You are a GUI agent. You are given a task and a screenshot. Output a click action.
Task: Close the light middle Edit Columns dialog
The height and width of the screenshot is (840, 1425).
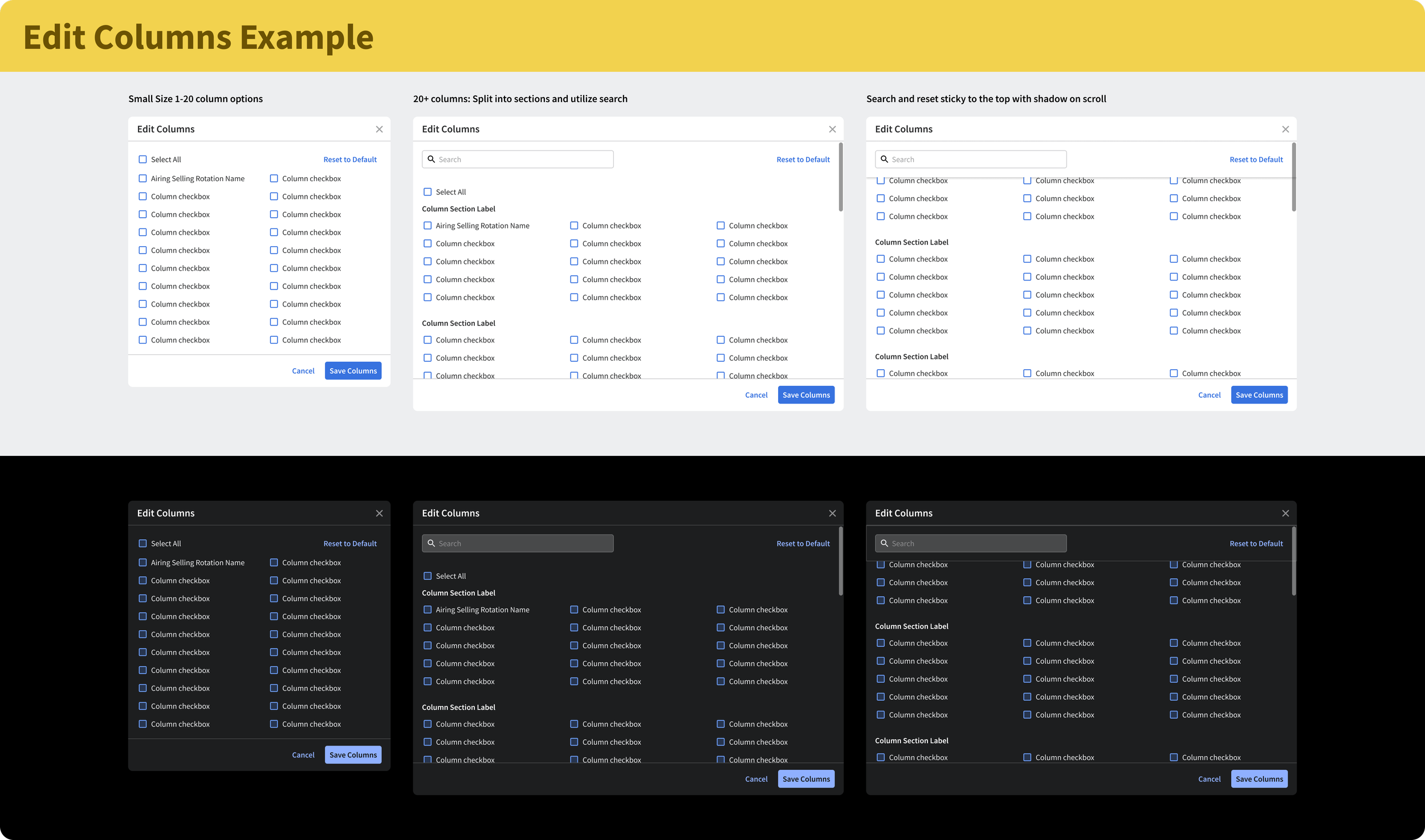[832, 129]
